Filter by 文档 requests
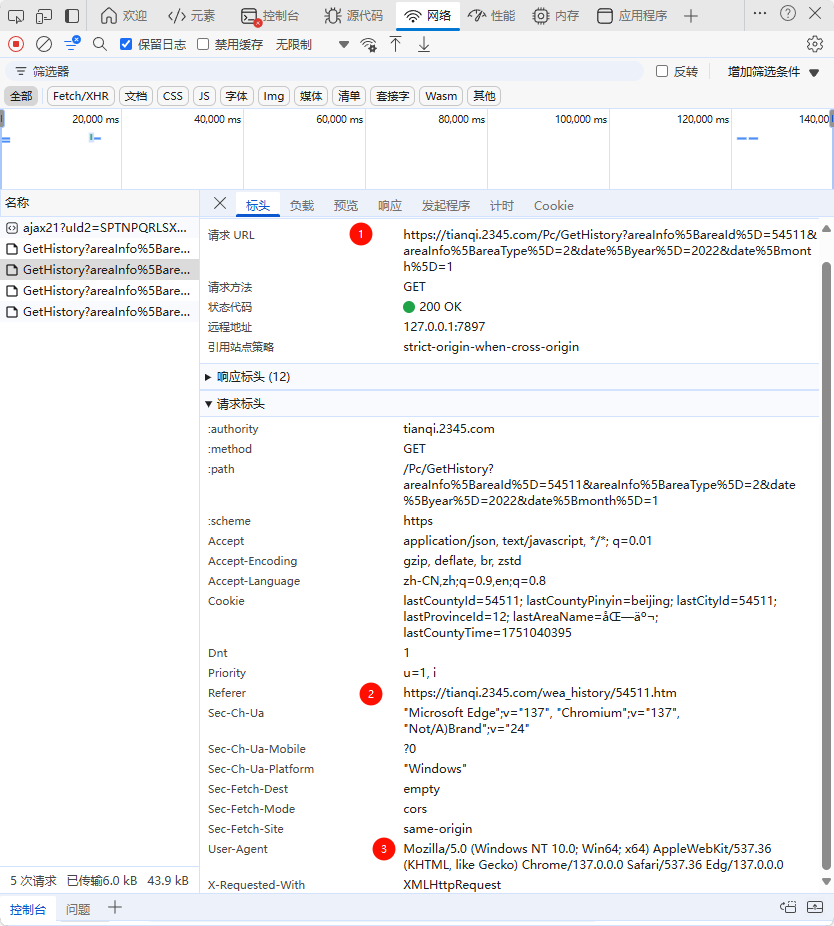 tap(136, 96)
